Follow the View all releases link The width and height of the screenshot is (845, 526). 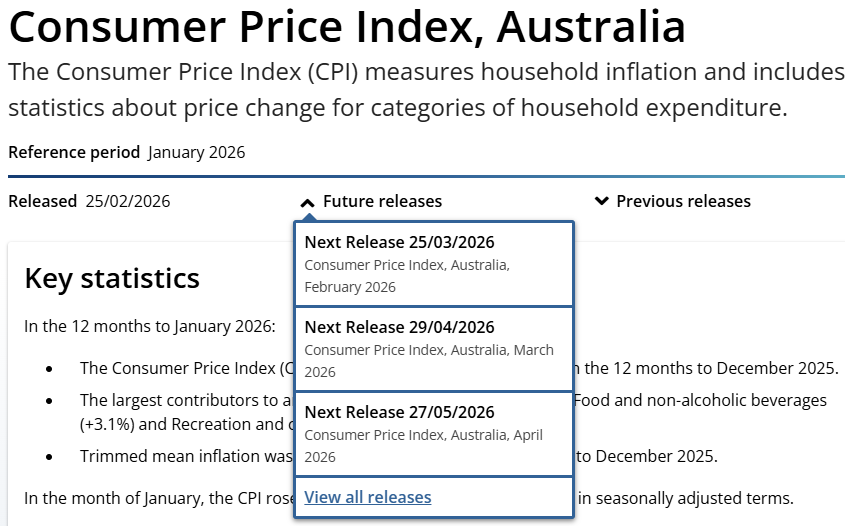click(x=368, y=497)
